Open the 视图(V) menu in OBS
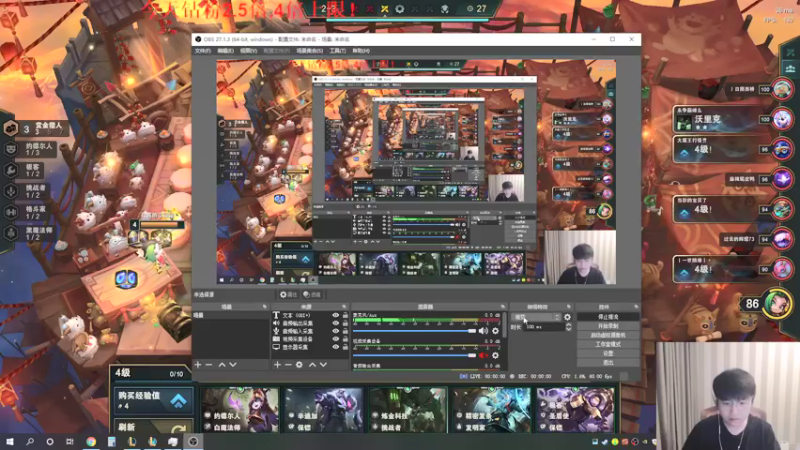 click(248, 51)
